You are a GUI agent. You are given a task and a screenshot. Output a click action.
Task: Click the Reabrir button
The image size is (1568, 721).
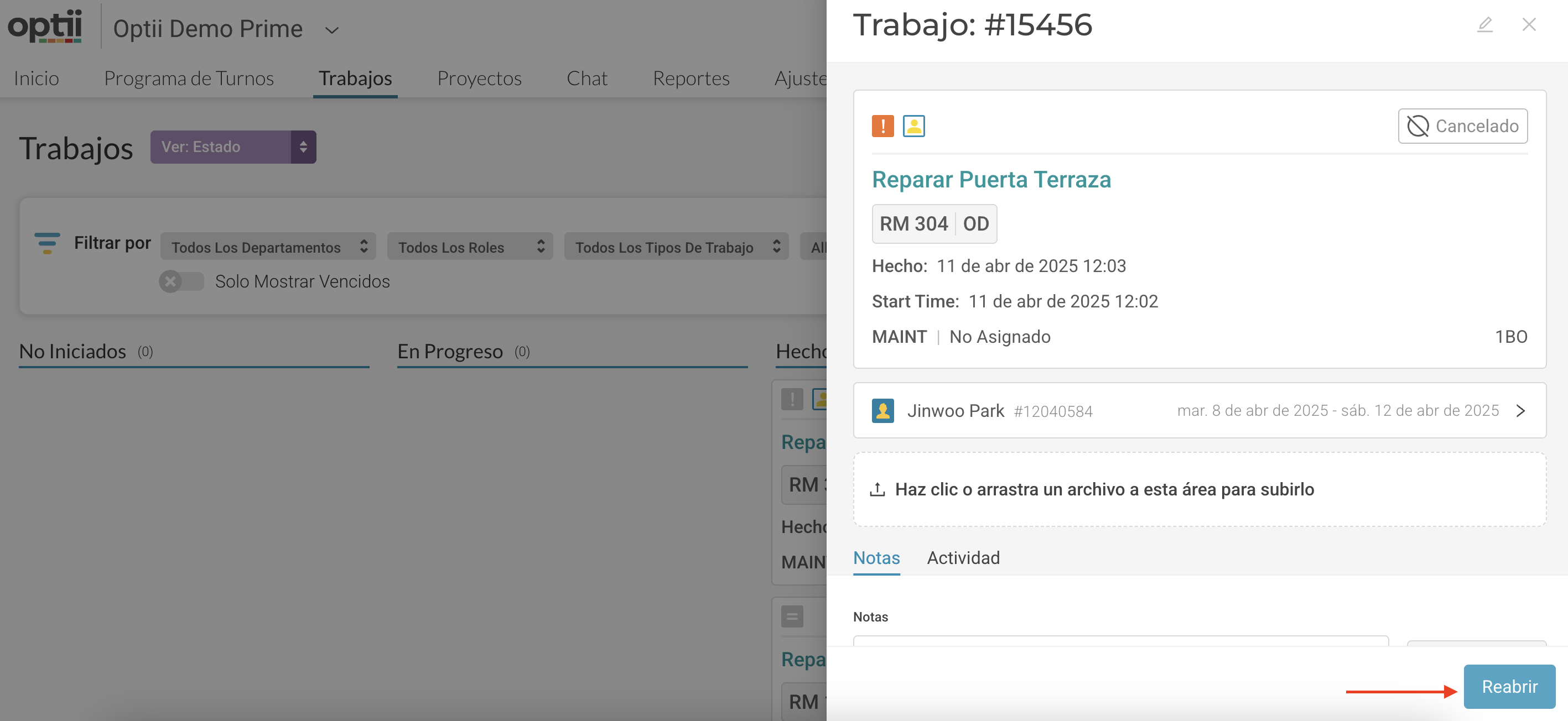(1509, 687)
